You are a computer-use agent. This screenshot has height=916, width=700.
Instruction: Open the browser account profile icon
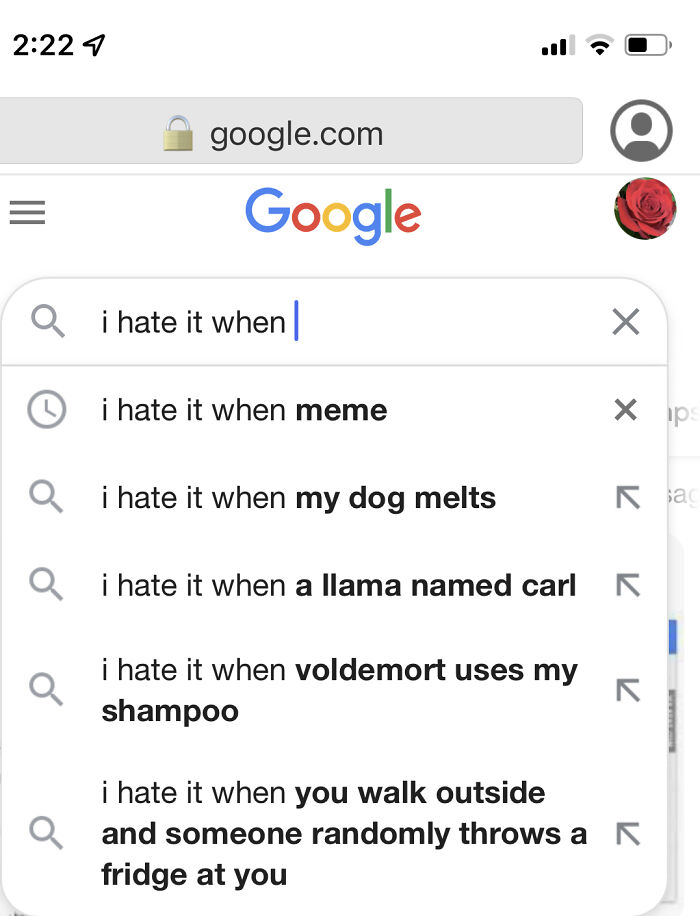(x=641, y=130)
